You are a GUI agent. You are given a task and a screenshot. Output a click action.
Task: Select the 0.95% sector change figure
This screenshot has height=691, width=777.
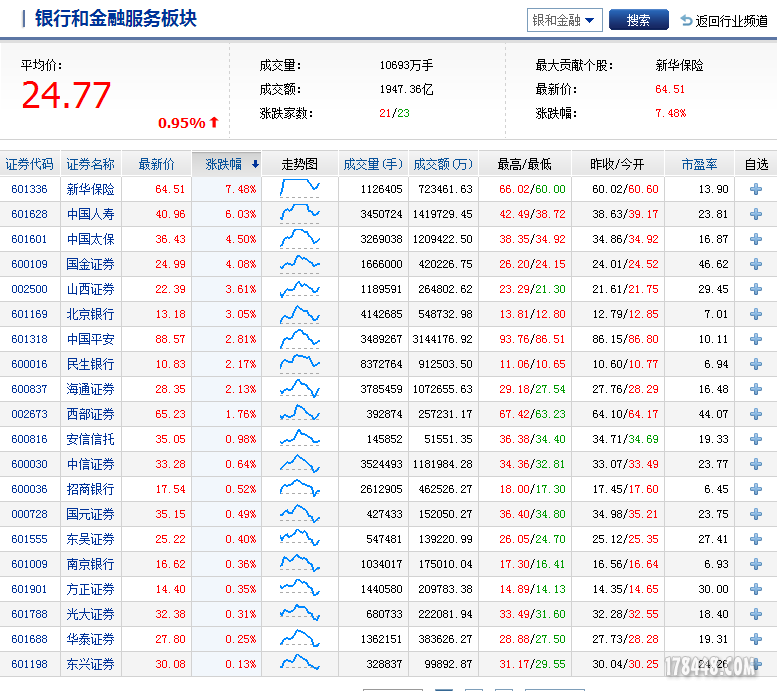tap(182, 123)
